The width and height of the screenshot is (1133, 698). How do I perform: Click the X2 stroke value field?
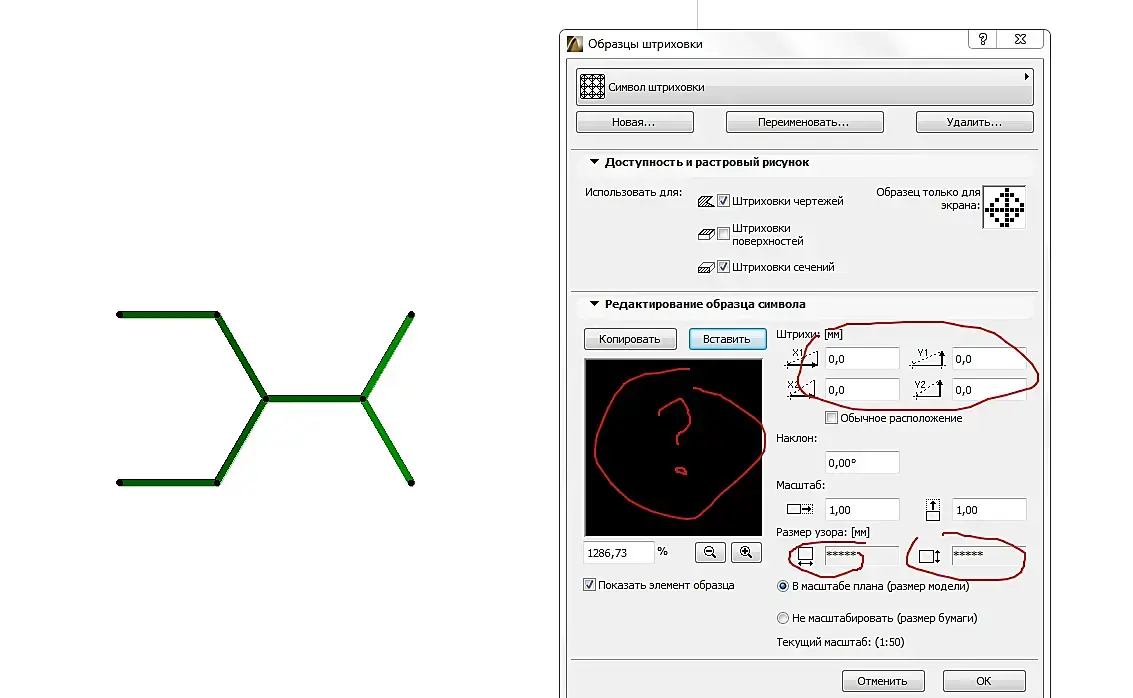862,389
